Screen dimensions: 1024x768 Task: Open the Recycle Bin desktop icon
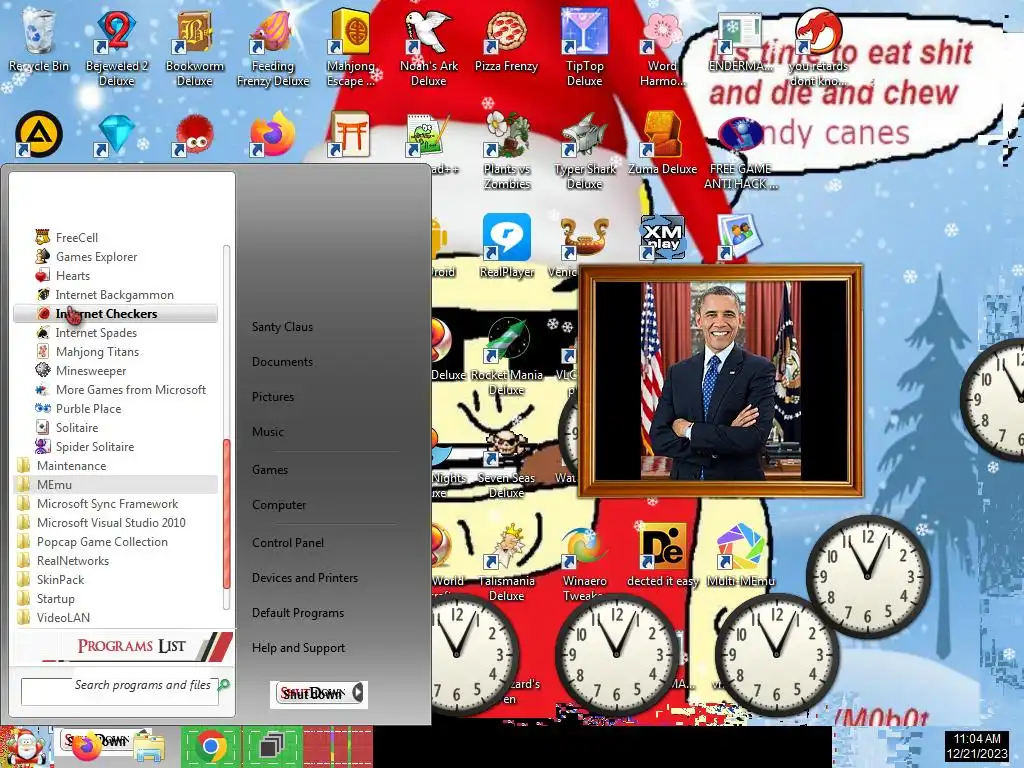point(39,40)
